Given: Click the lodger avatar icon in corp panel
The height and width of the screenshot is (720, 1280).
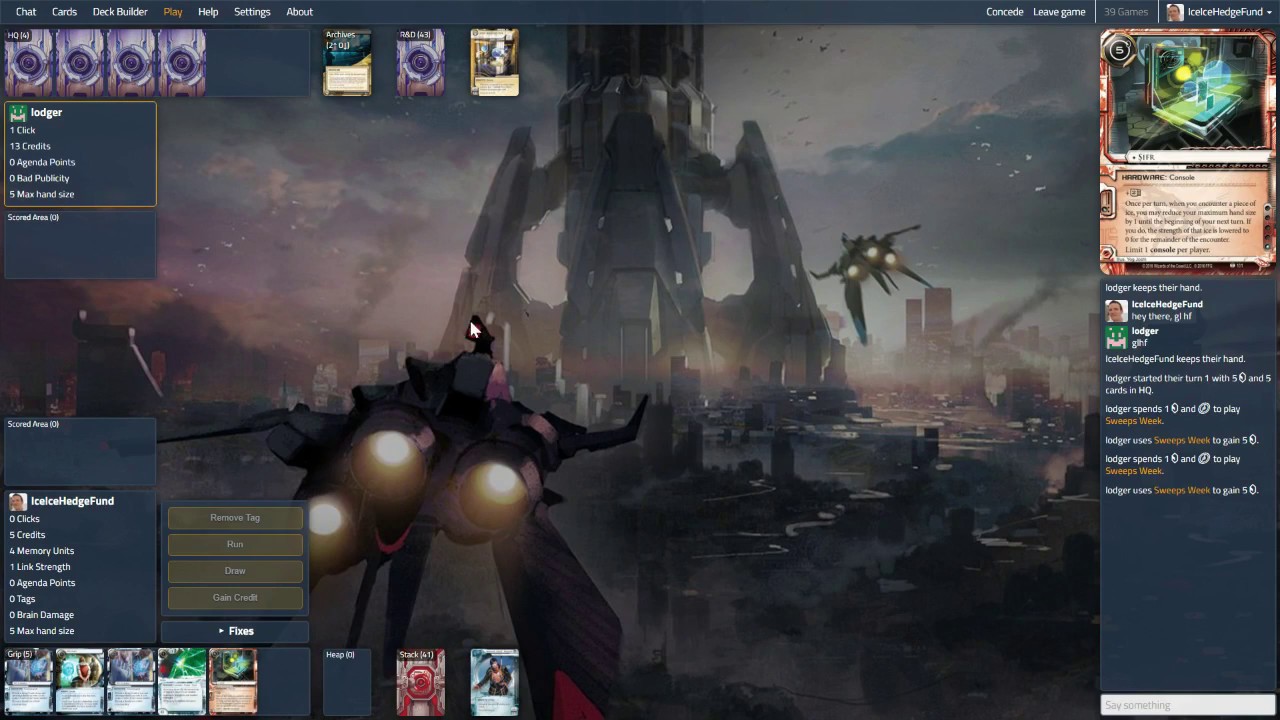Looking at the screenshot, I should 18,113.
